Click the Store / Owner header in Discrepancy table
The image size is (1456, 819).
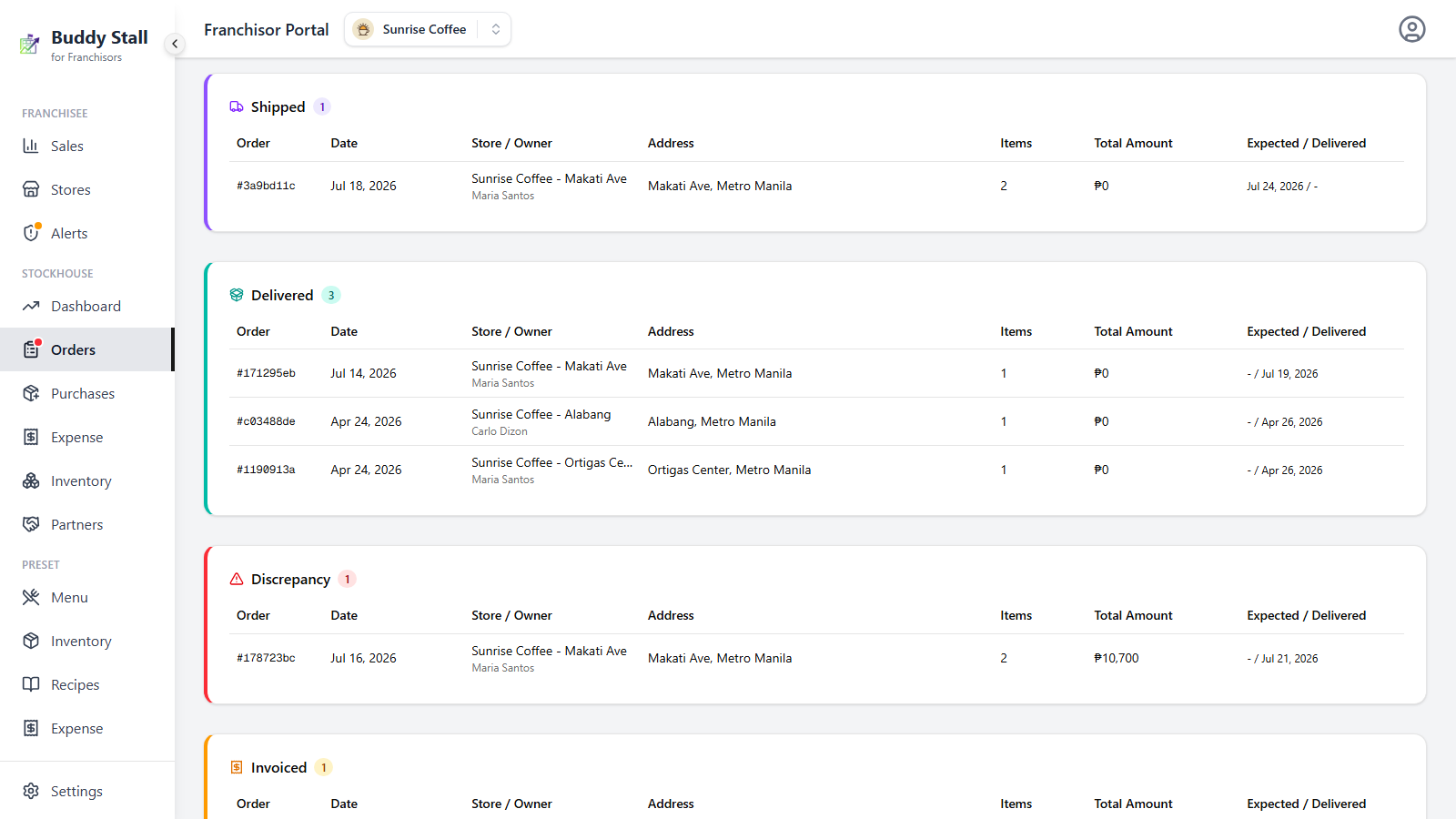pos(512,615)
